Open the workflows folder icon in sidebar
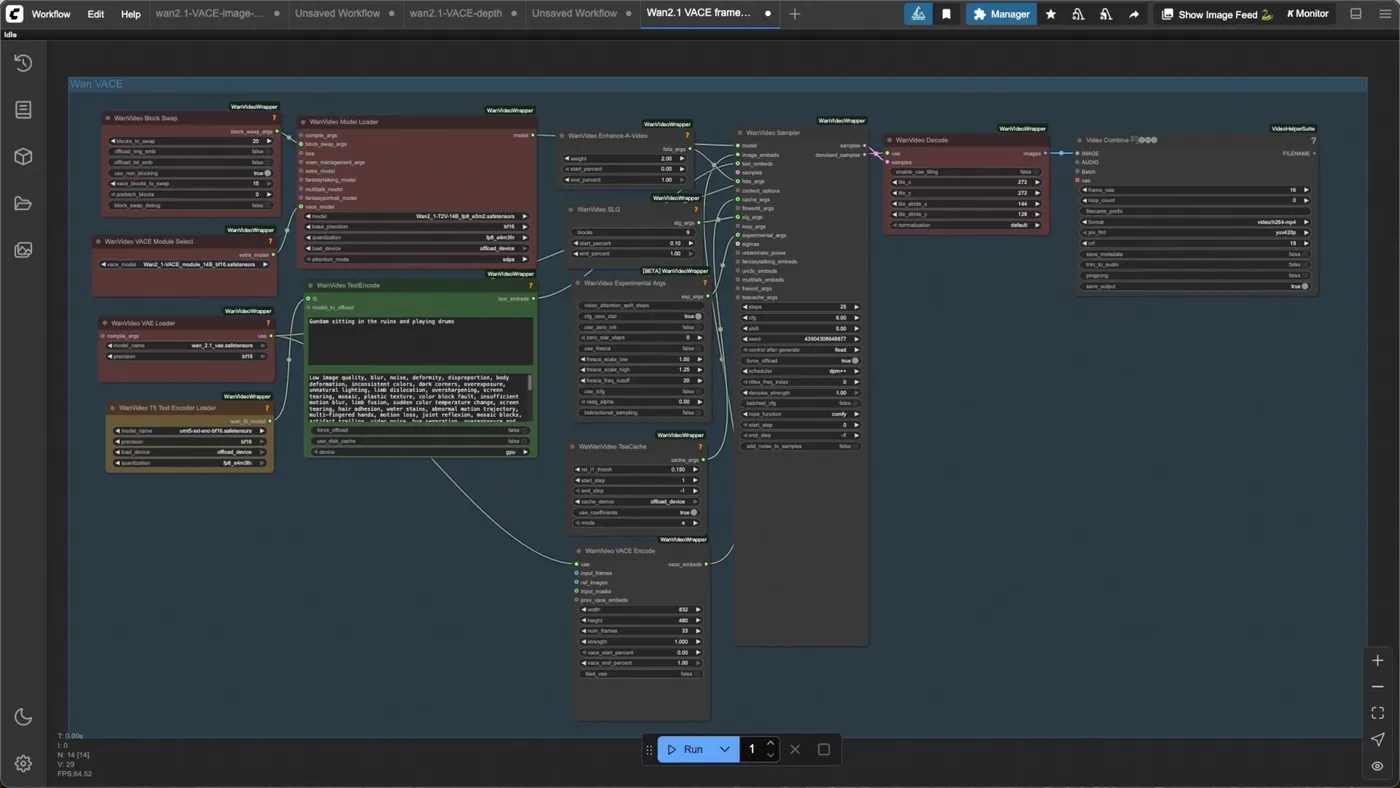Viewport: 1400px width, 788px height. point(23,204)
